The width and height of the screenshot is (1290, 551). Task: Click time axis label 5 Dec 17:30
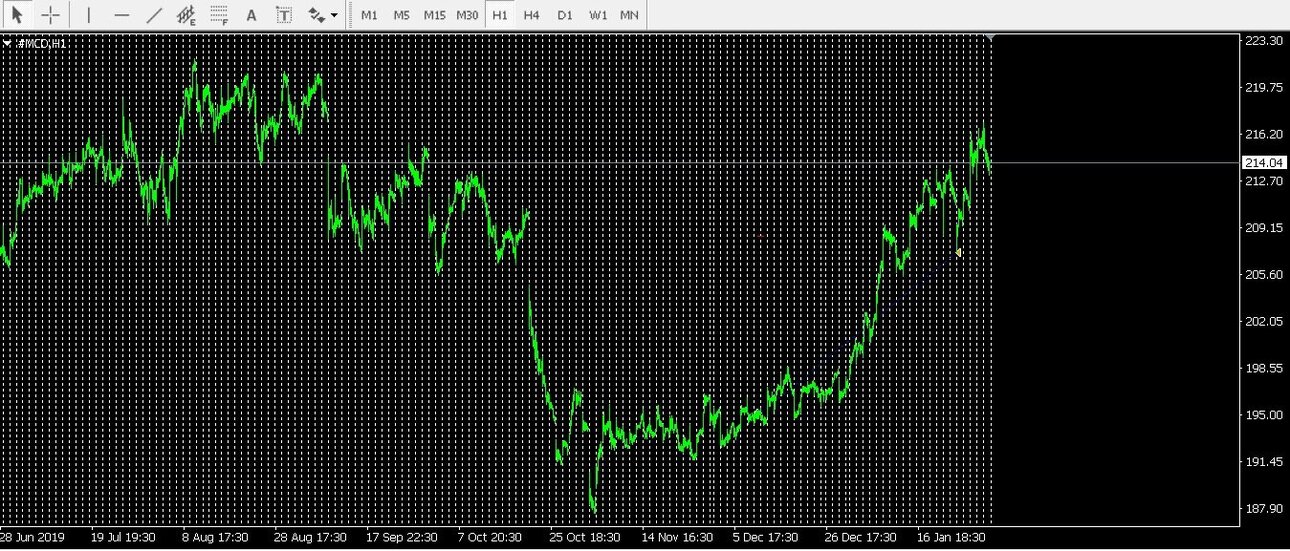[x=765, y=537]
